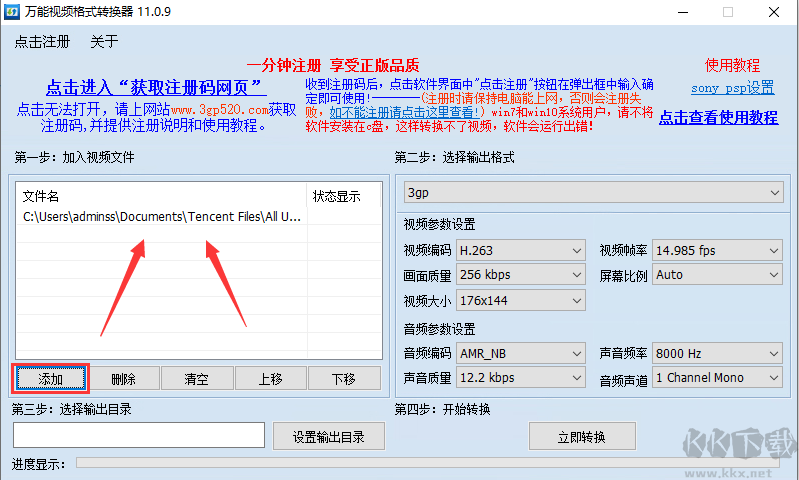Click the 如不能注册请点击这里查看 link

(406, 112)
